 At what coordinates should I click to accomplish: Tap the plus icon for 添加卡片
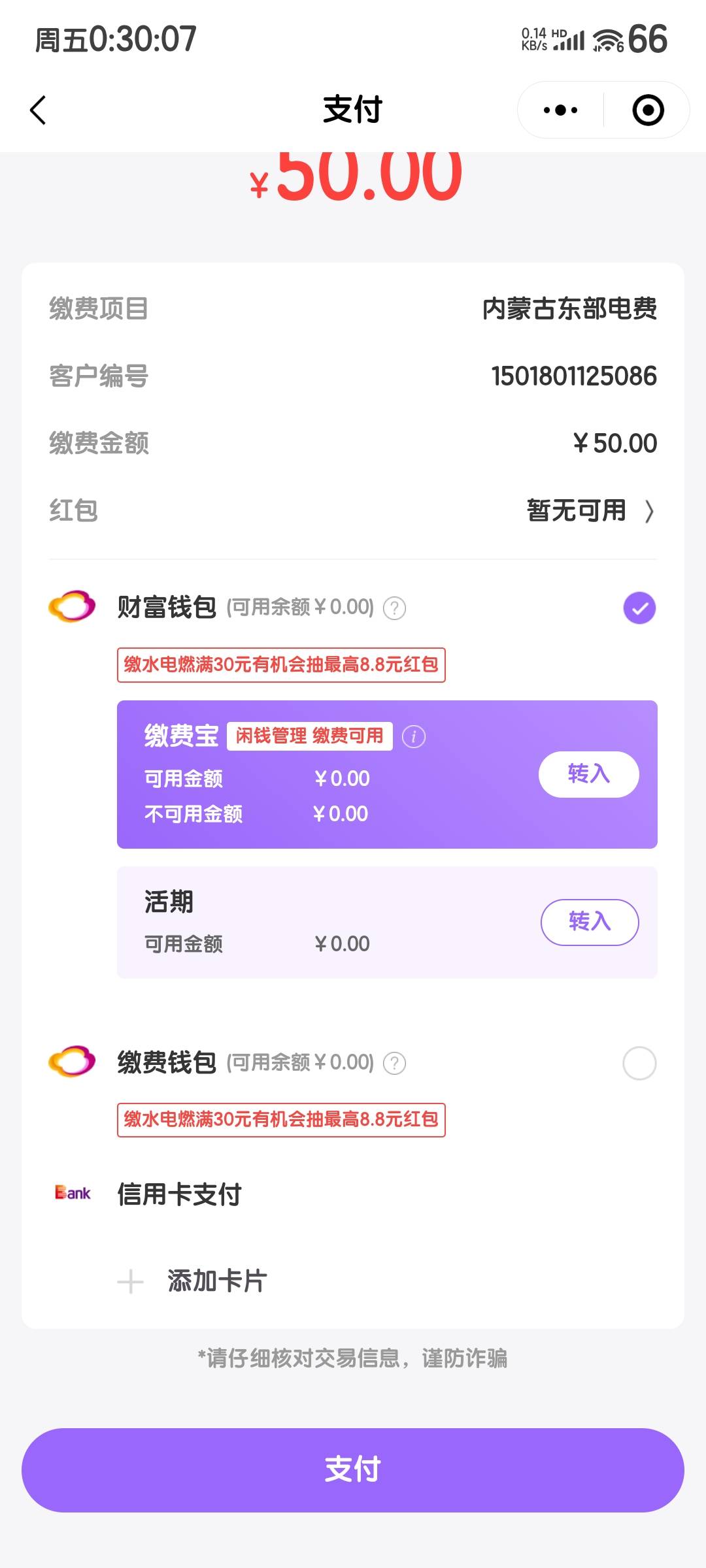tap(130, 1282)
